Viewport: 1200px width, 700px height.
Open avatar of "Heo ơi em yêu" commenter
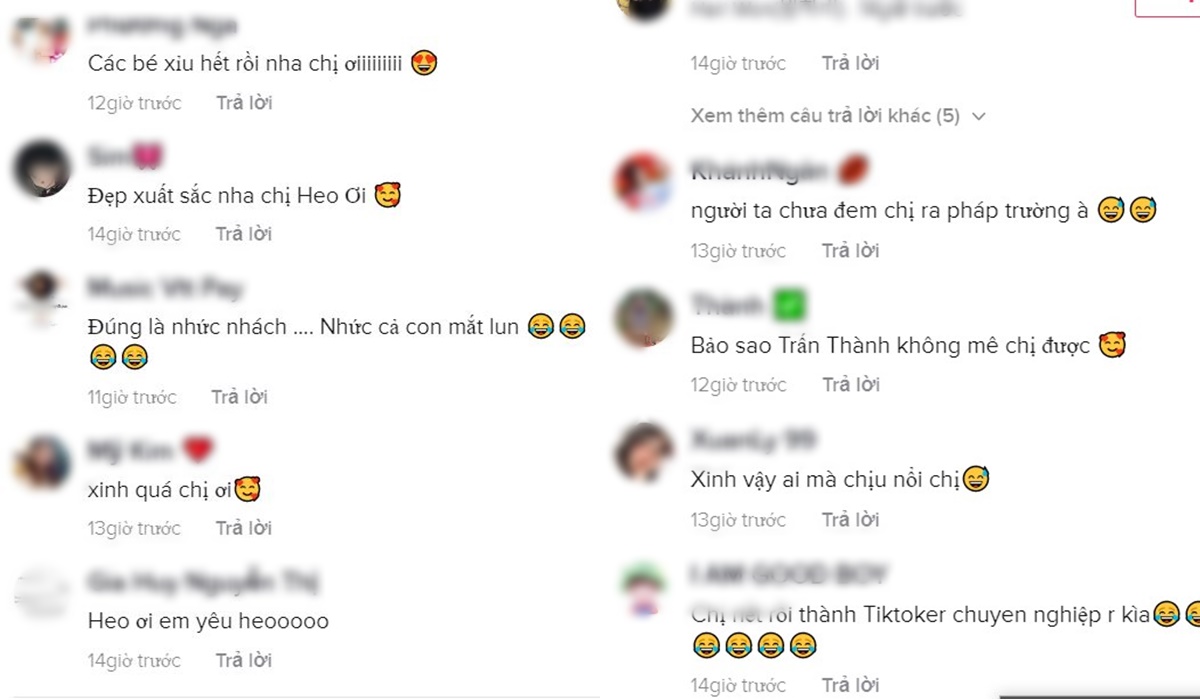[x=42, y=592]
